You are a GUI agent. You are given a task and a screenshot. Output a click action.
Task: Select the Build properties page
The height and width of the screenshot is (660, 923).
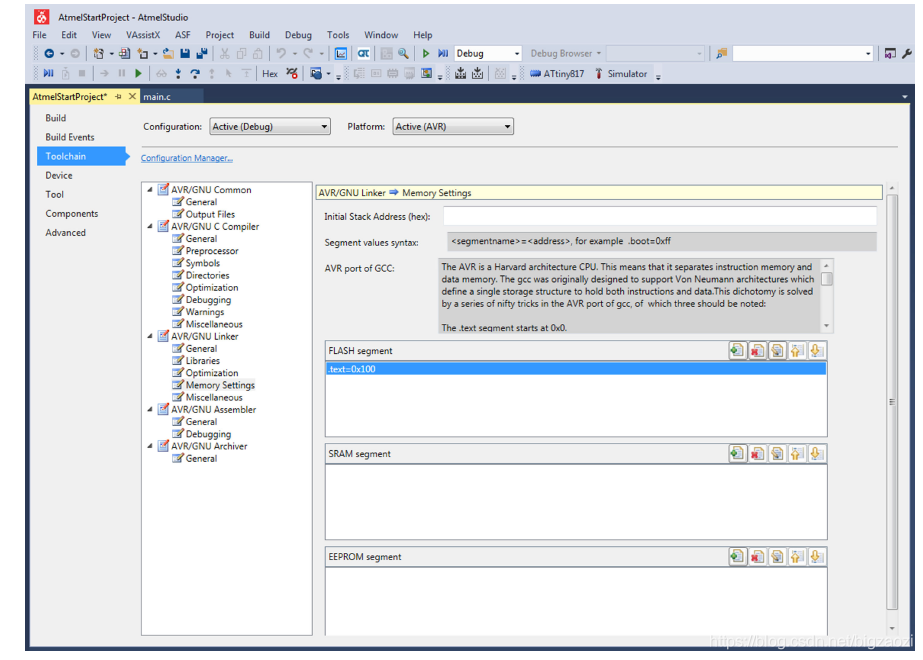click(55, 118)
